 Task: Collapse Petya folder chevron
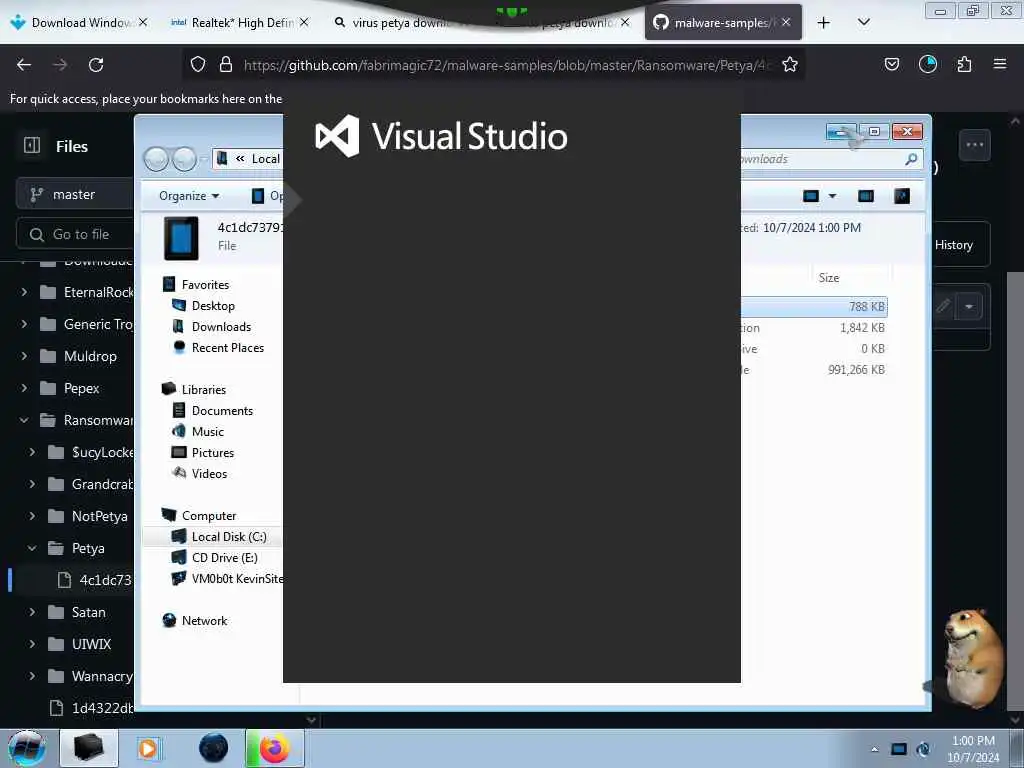coord(32,548)
